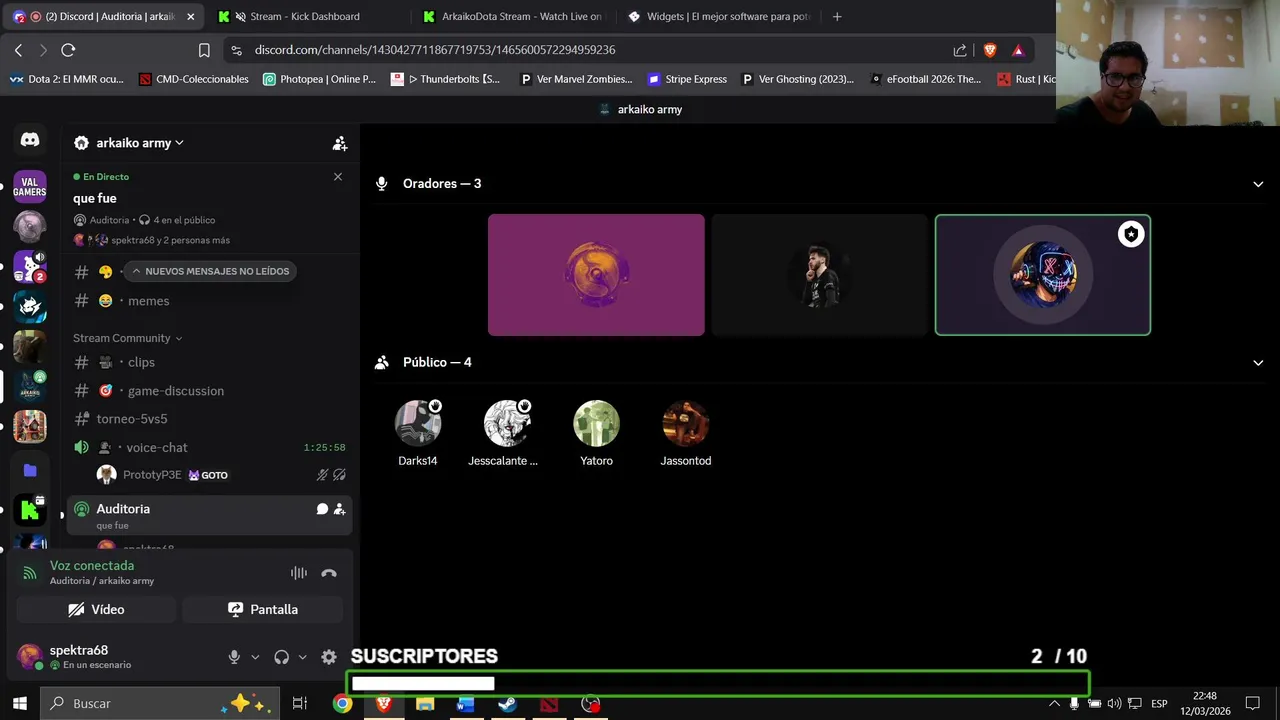The height and width of the screenshot is (720, 1280).
Task: Open audience member Jassontod
Action: pos(686,433)
